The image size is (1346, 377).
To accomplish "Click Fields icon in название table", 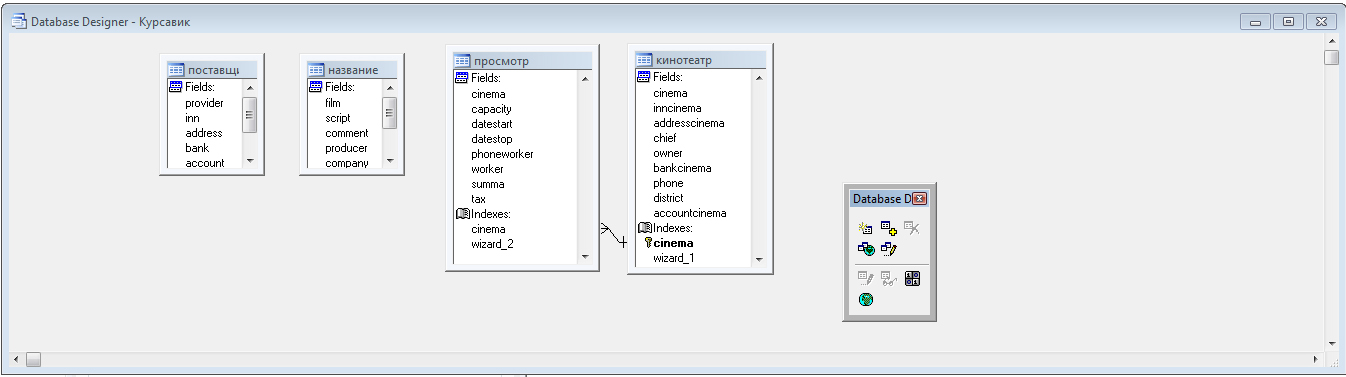I will [315, 87].
